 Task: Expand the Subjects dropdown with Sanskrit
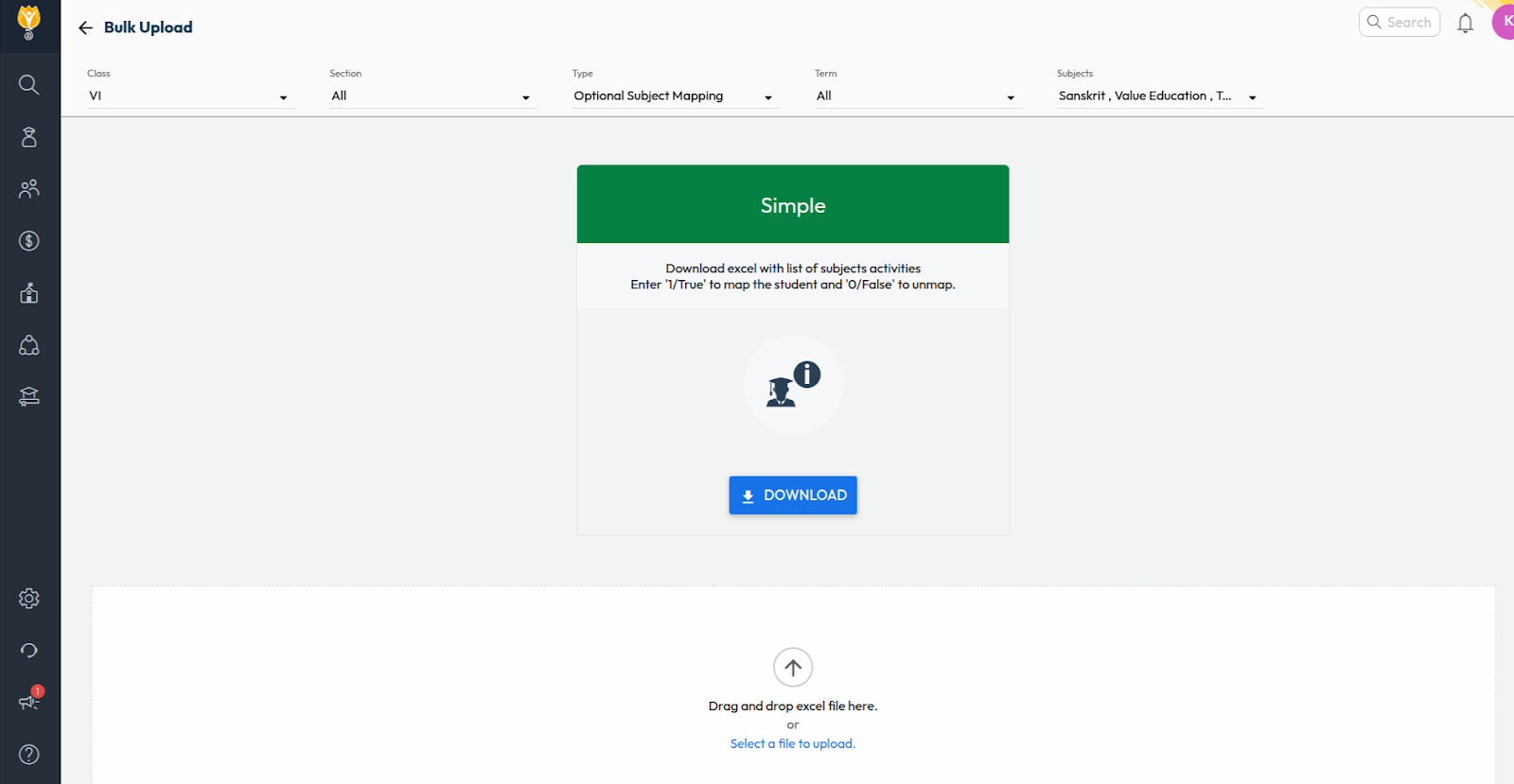(x=1158, y=96)
